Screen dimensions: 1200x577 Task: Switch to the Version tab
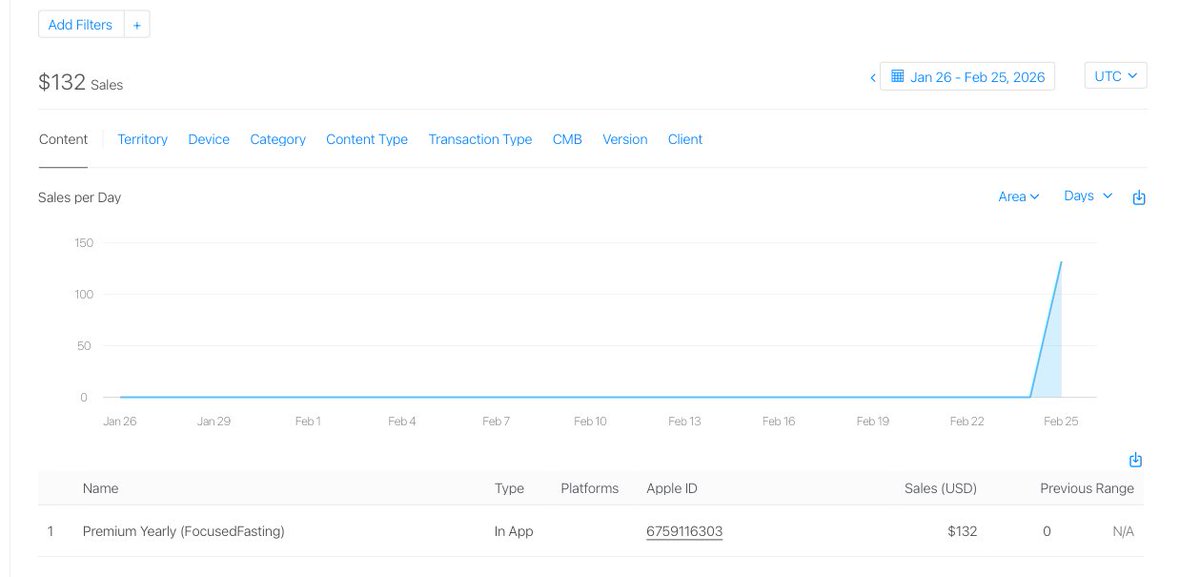tap(625, 139)
